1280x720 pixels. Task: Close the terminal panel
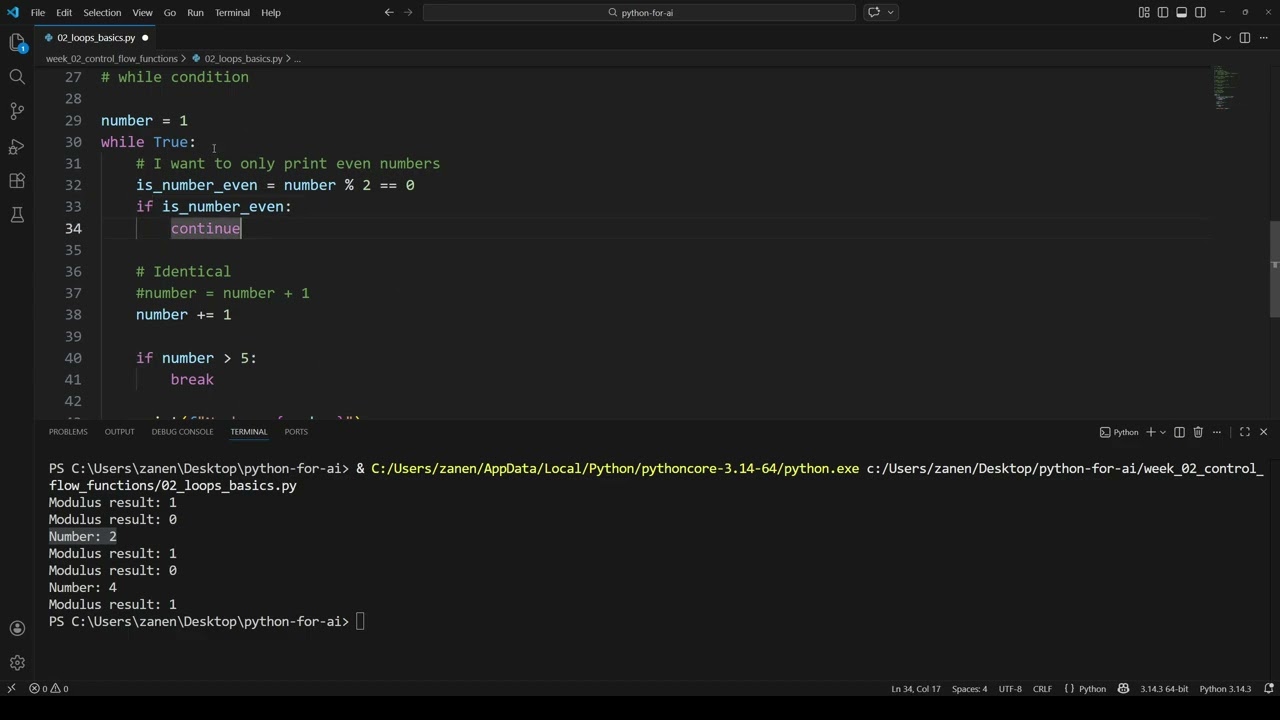(x=1264, y=432)
